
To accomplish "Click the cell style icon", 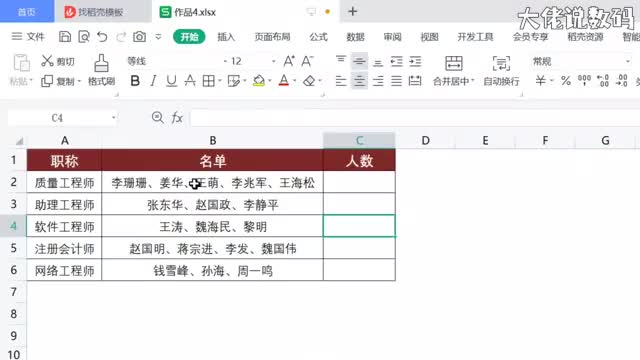I will click(x=234, y=81).
